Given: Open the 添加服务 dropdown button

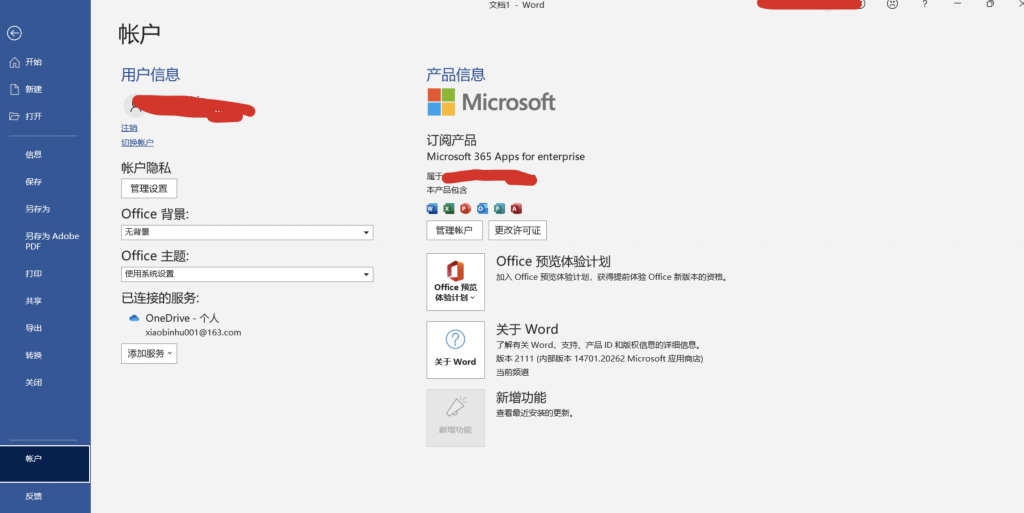Looking at the screenshot, I should click(149, 354).
